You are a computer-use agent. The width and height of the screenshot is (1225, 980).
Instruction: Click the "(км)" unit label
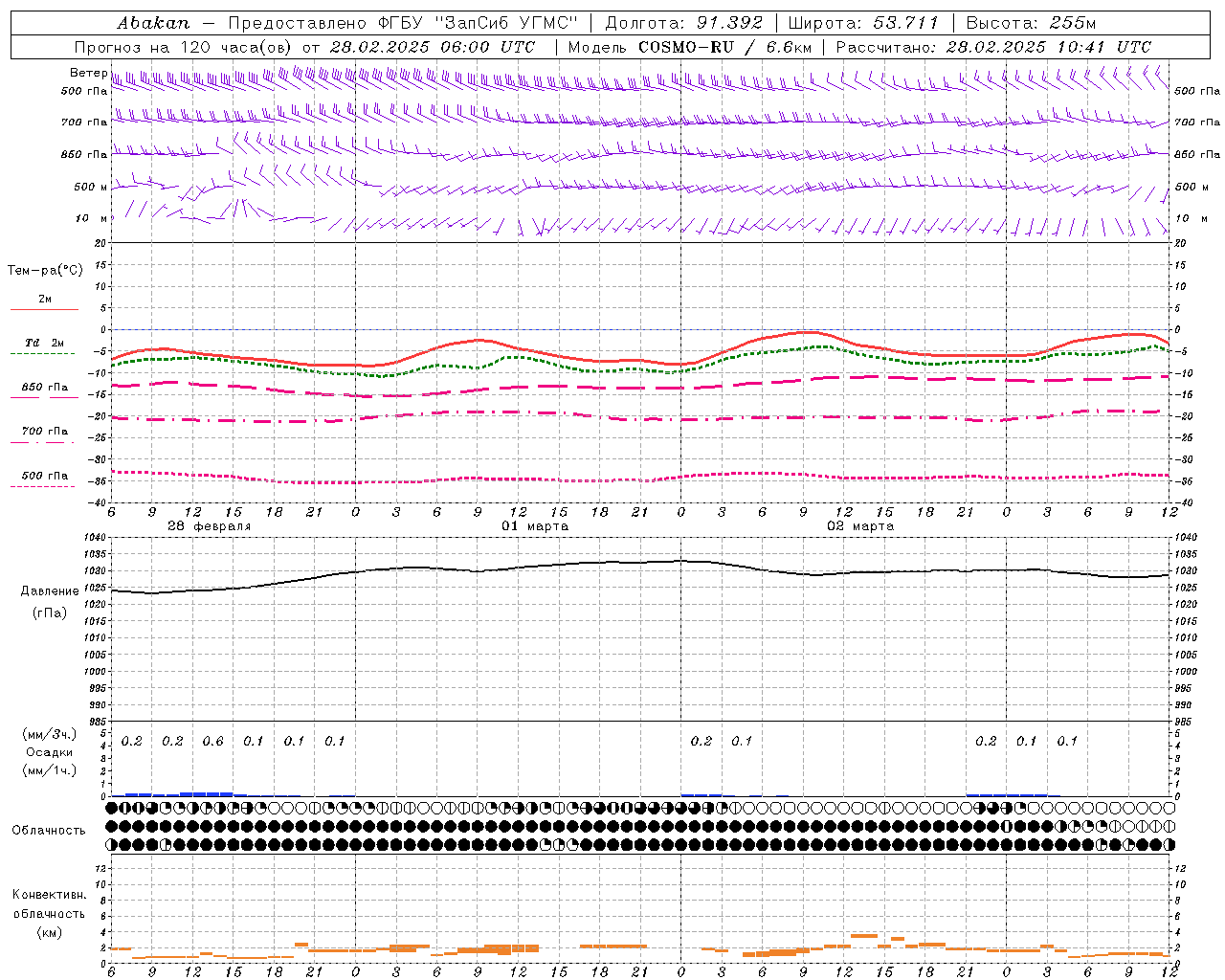[50, 932]
